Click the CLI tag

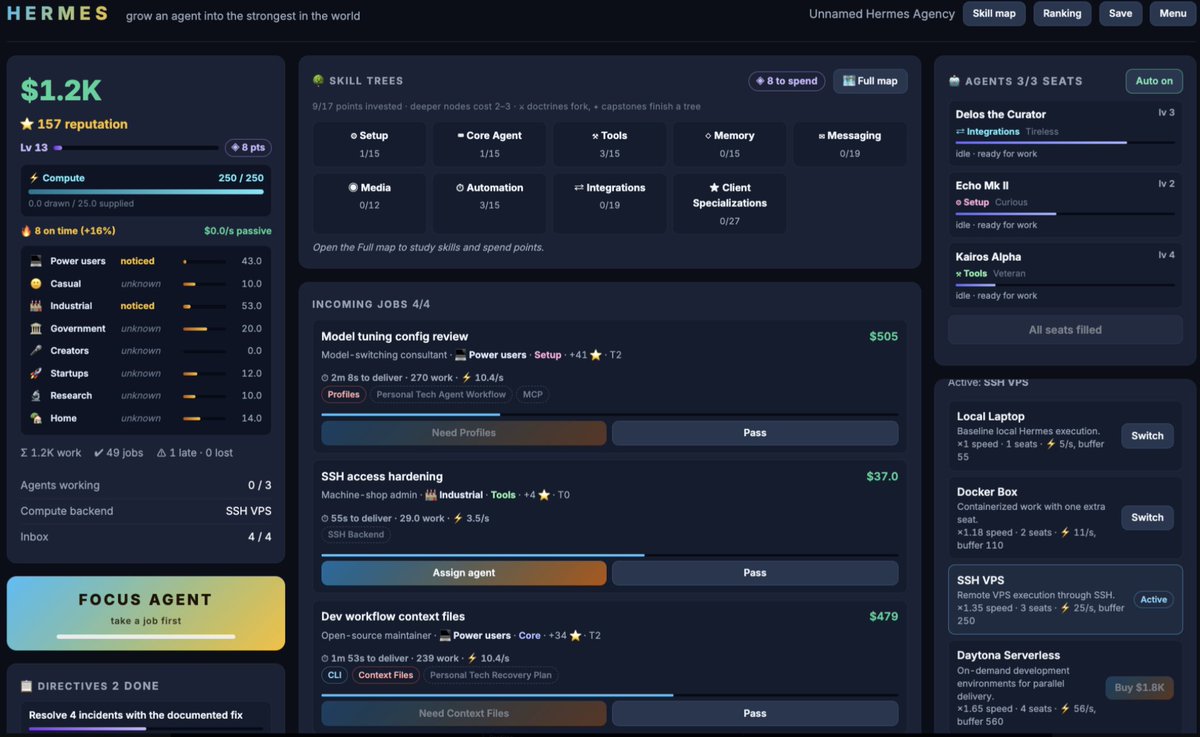tap(334, 675)
